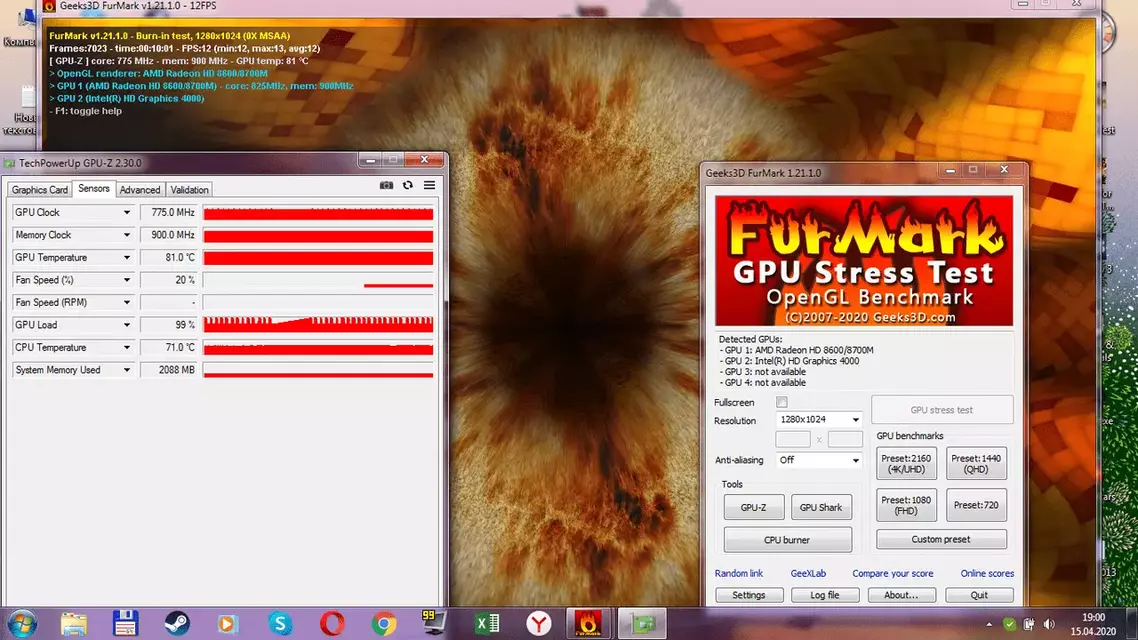Click the floppy disk taskbar icon
The width and height of the screenshot is (1138, 640).
tap(126, 624)
